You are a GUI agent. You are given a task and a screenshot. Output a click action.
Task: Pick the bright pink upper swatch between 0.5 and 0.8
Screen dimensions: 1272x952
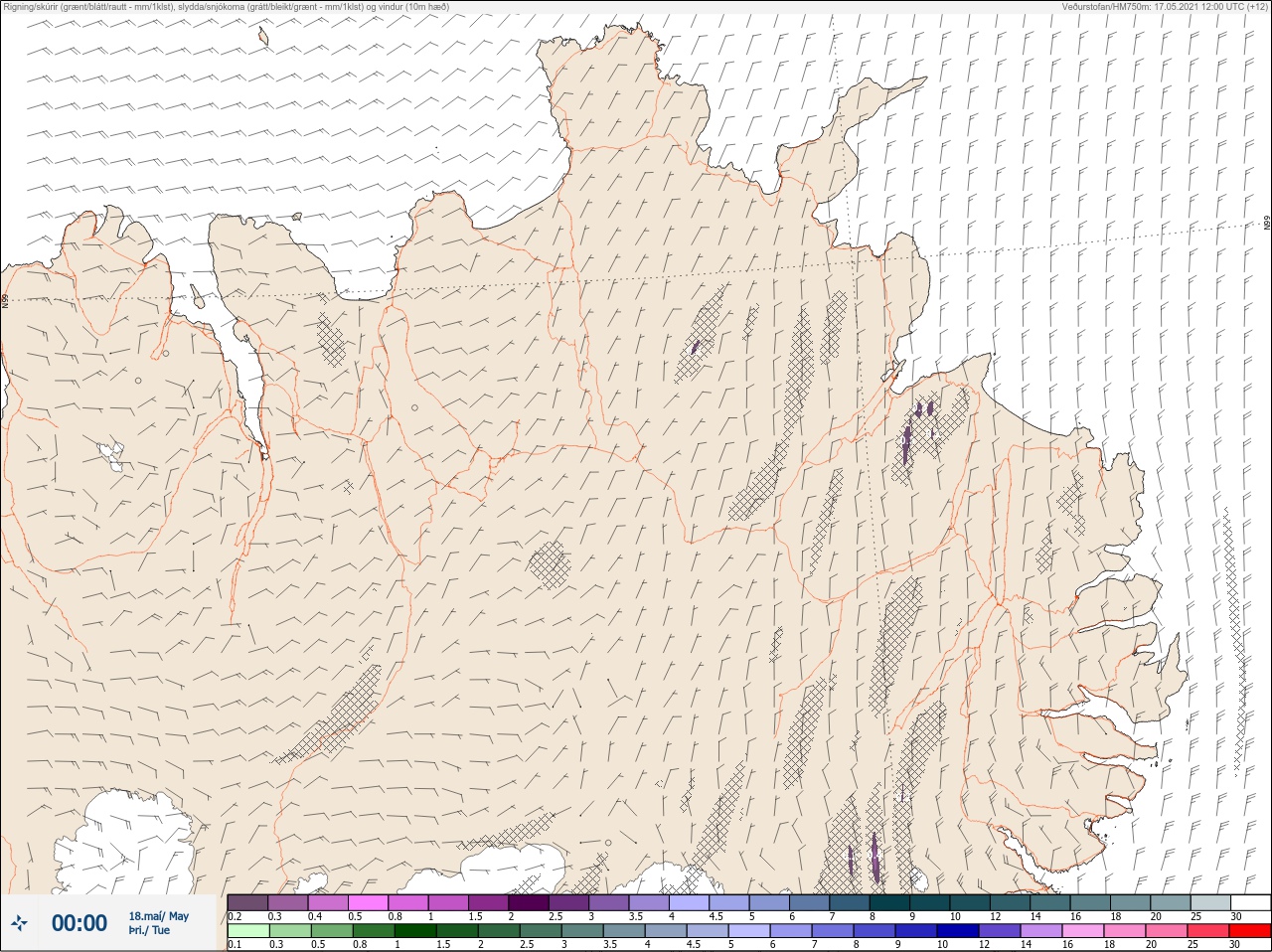[368, 902]
